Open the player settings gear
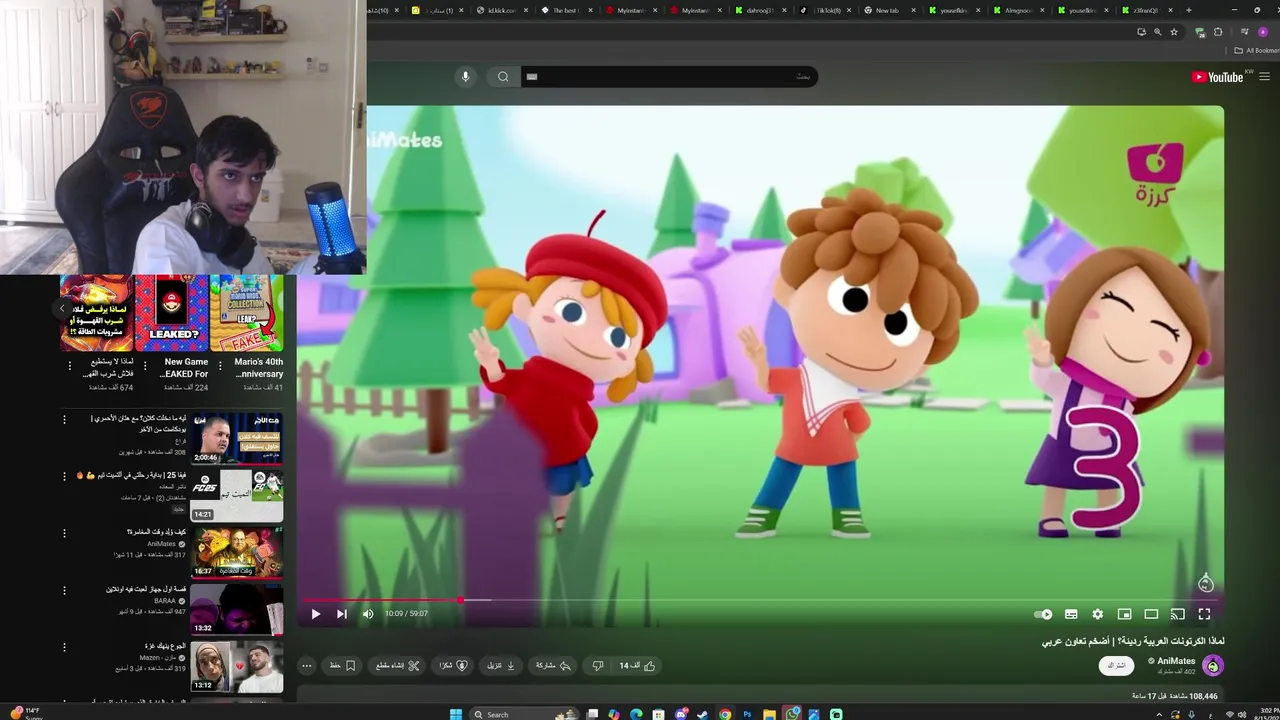Screen dimensions: 1280x720 [1097, 614]
